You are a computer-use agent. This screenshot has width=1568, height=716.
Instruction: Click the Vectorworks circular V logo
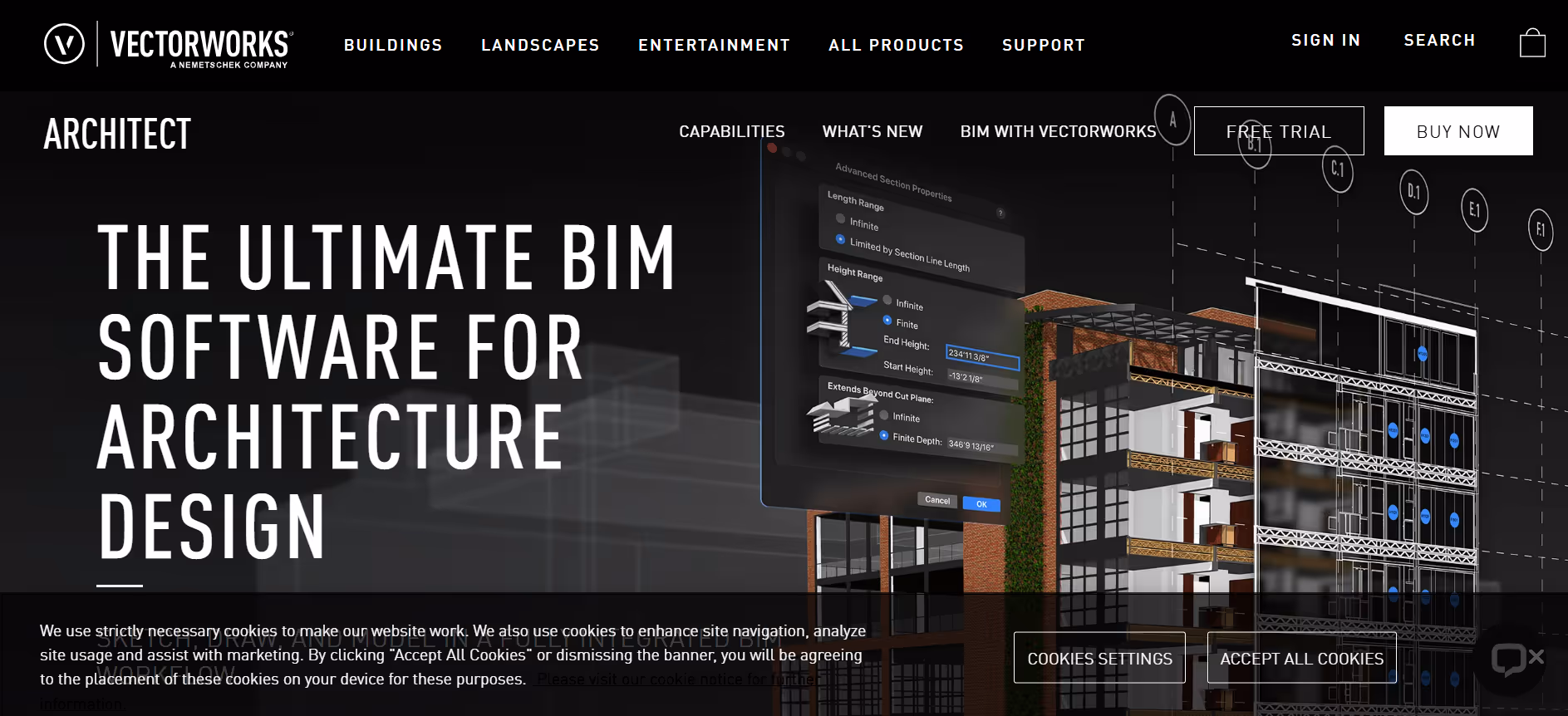coord(64,44)
